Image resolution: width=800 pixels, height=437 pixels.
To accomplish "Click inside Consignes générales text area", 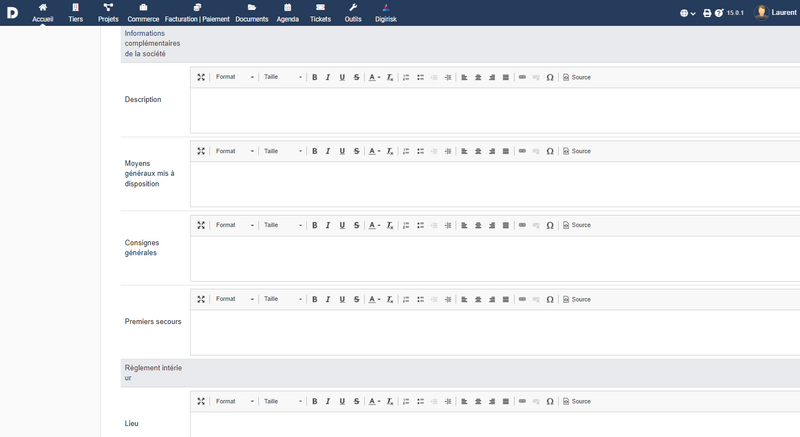I will (x=495, y=259).
